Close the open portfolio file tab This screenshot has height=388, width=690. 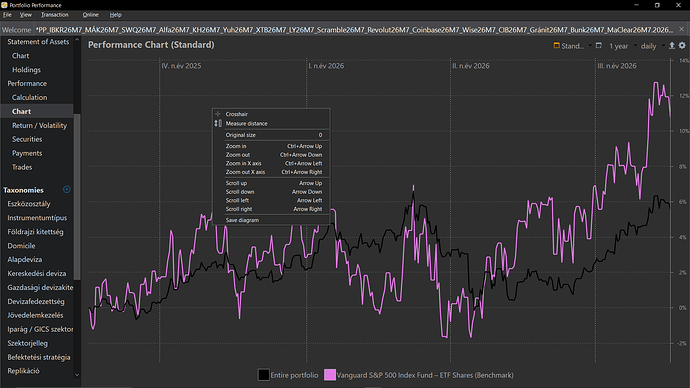682,29
